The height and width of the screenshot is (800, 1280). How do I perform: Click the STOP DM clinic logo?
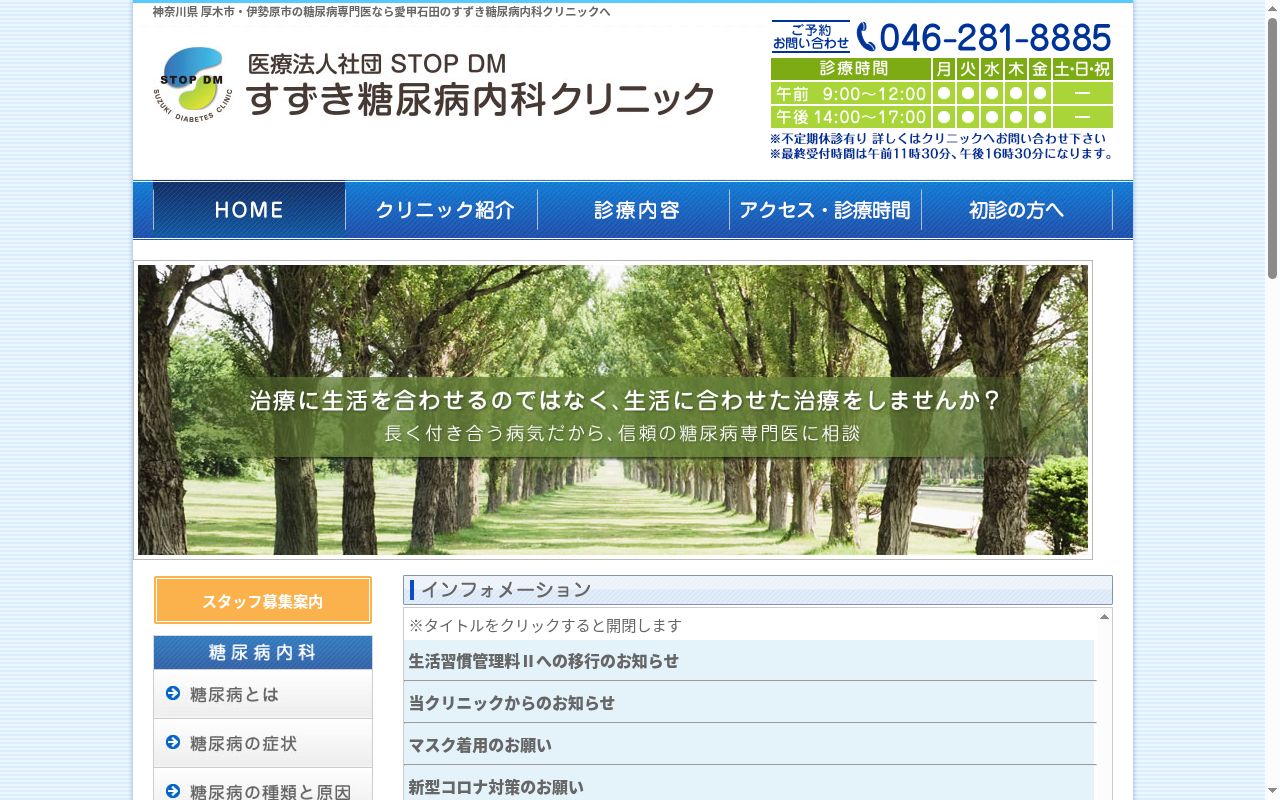click(194, 84)
